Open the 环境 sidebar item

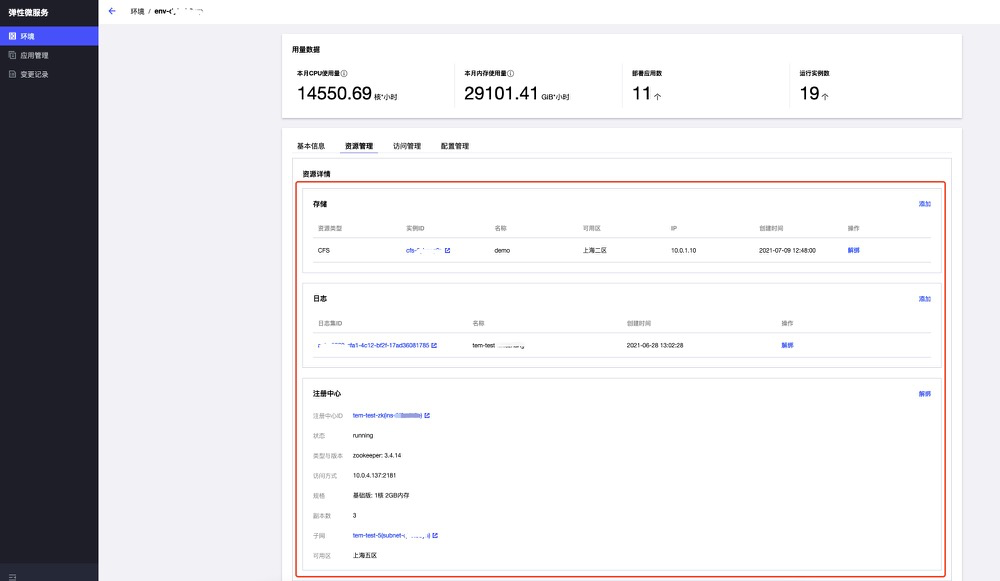[x=28, y=36]
